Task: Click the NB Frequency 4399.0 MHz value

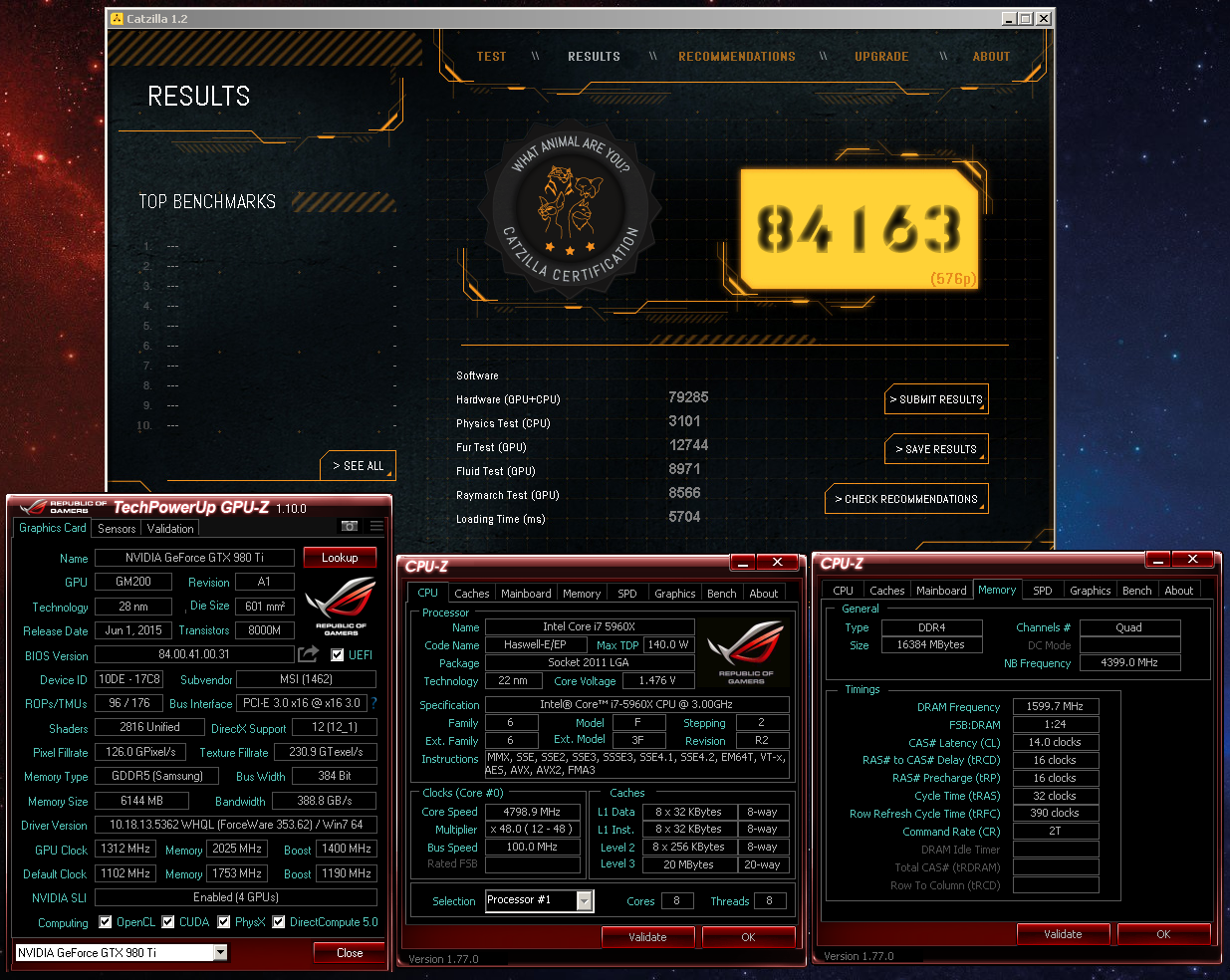Action: pyautogui.click(x=1129, y=662)
